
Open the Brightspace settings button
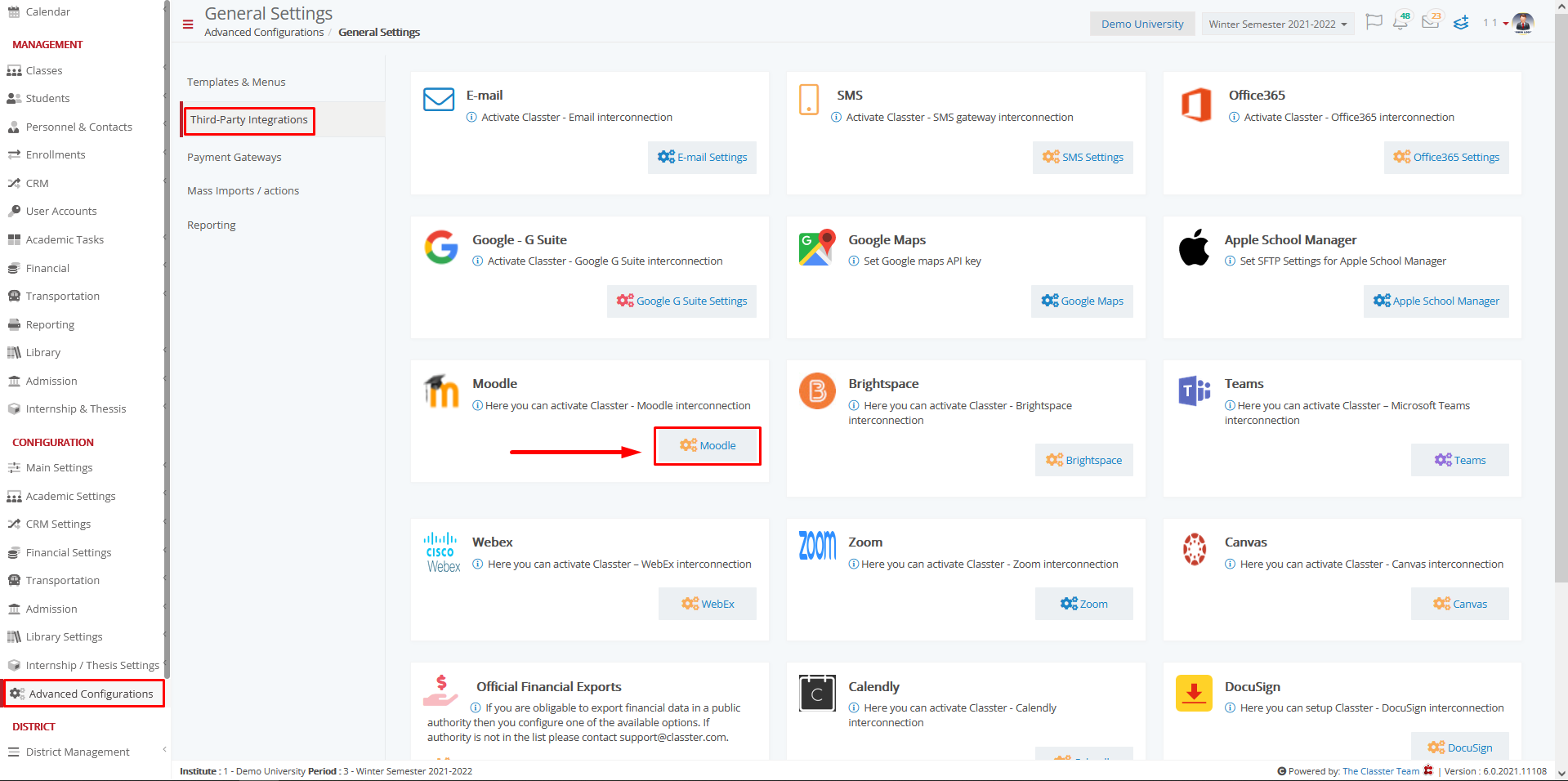pos(1084,461)
